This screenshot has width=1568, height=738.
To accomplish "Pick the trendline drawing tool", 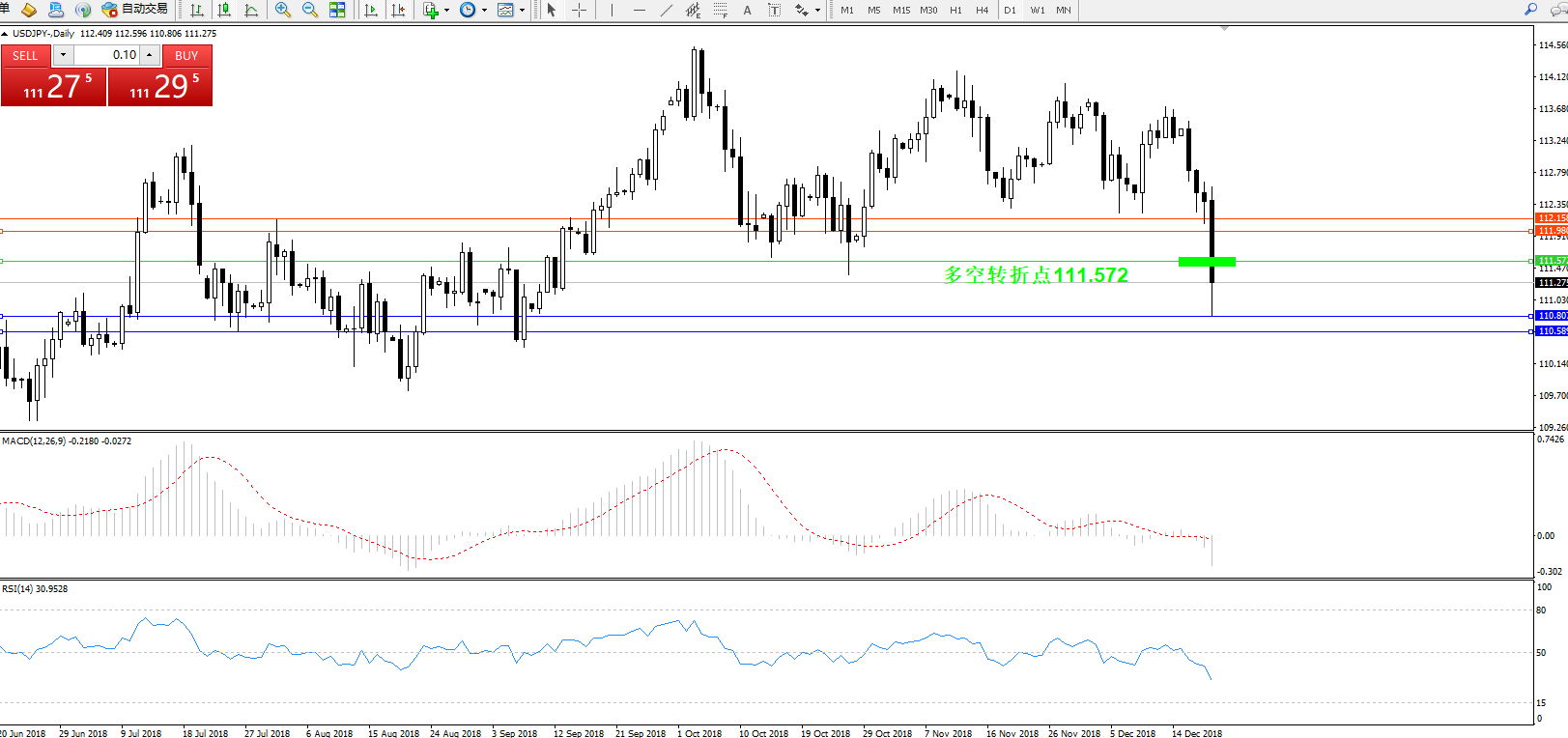I will 666,10.
